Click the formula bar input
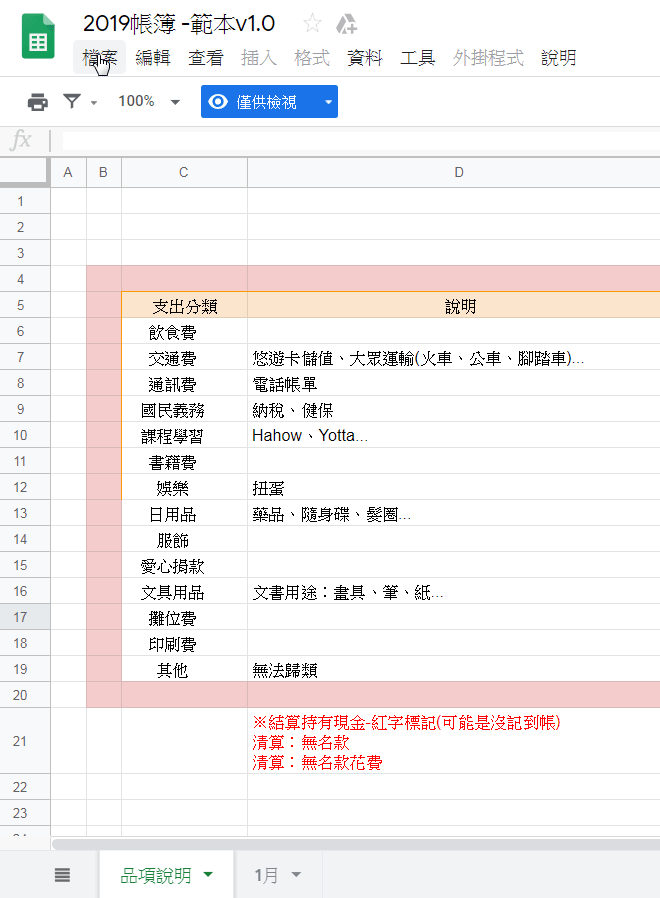The image size is (660, 898). 361,140
